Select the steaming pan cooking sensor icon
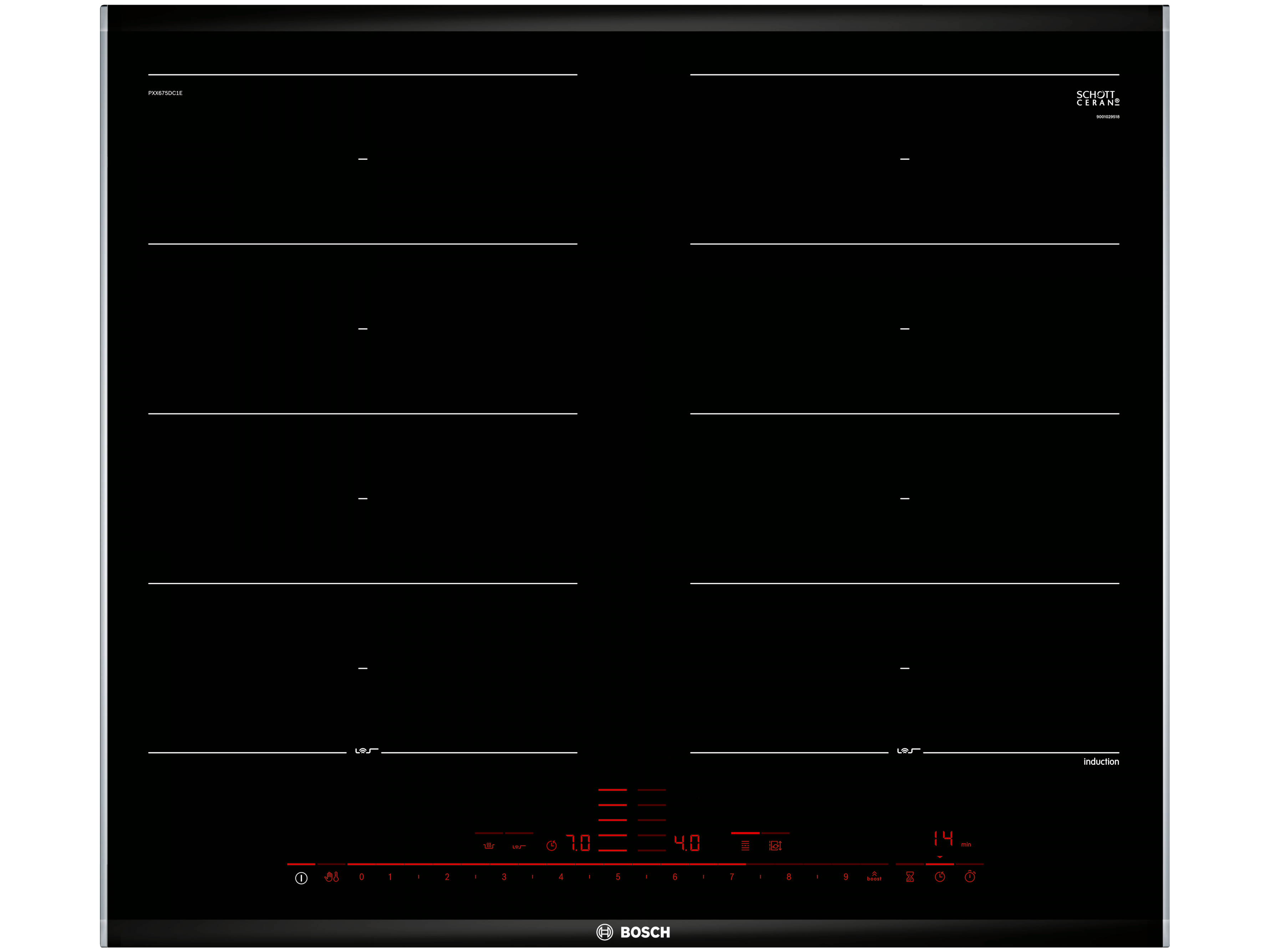The height and width of the screenshot is (952, 1270). pos(489,845)
